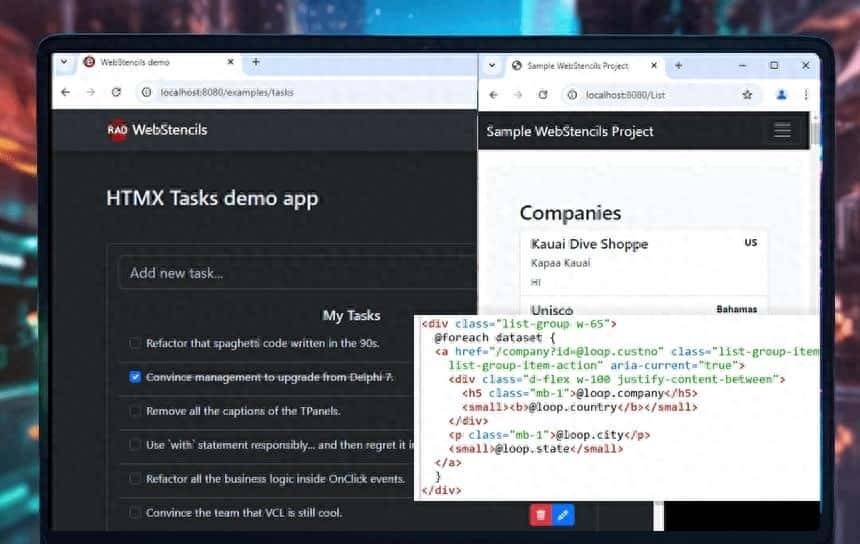860x544 pixels.
Task: Click the HTMX Tasks demo app heading
Action: pos(212,199)
